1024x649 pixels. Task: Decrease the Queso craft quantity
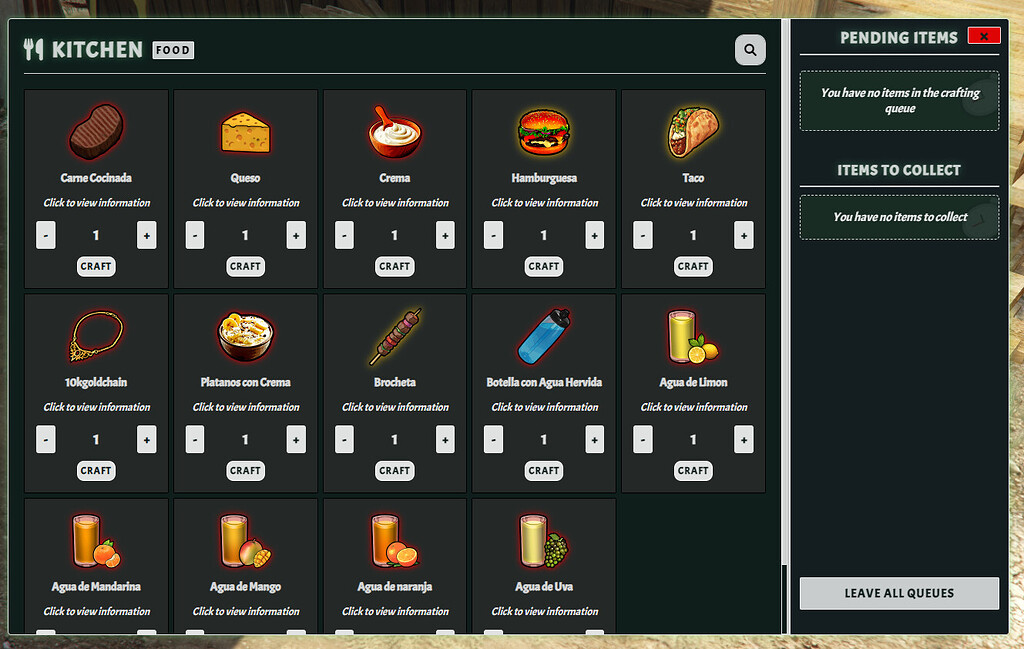pos(195,235)
